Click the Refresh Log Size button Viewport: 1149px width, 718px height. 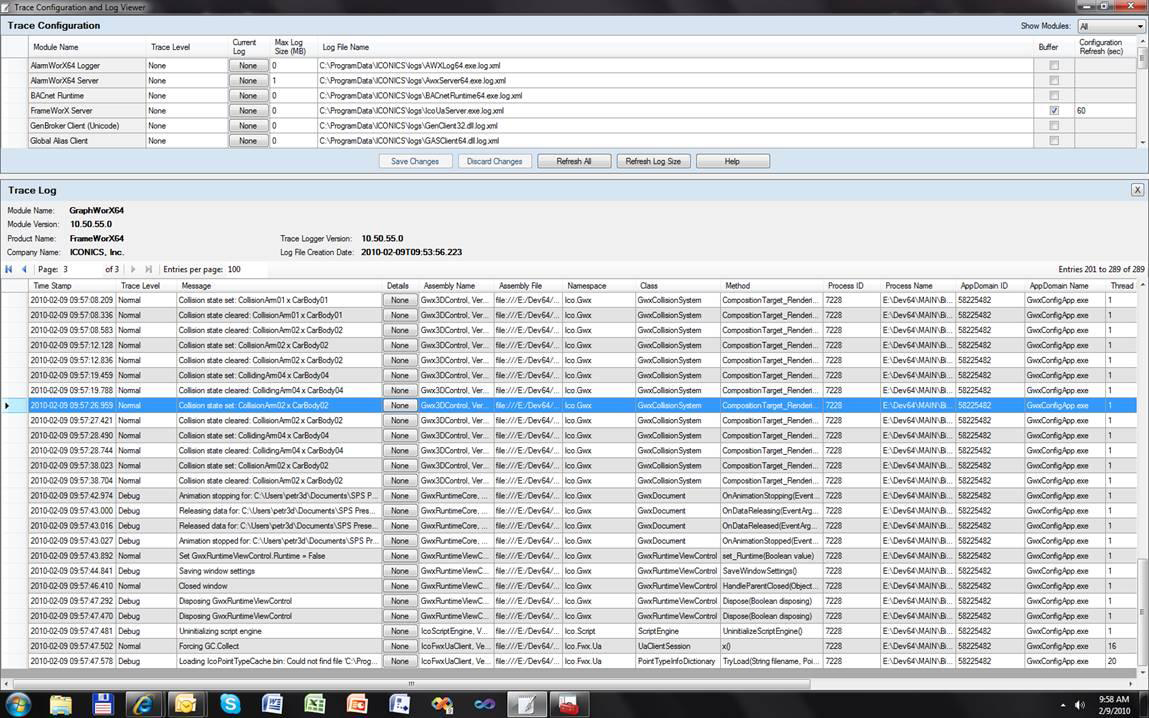(653, 161)
